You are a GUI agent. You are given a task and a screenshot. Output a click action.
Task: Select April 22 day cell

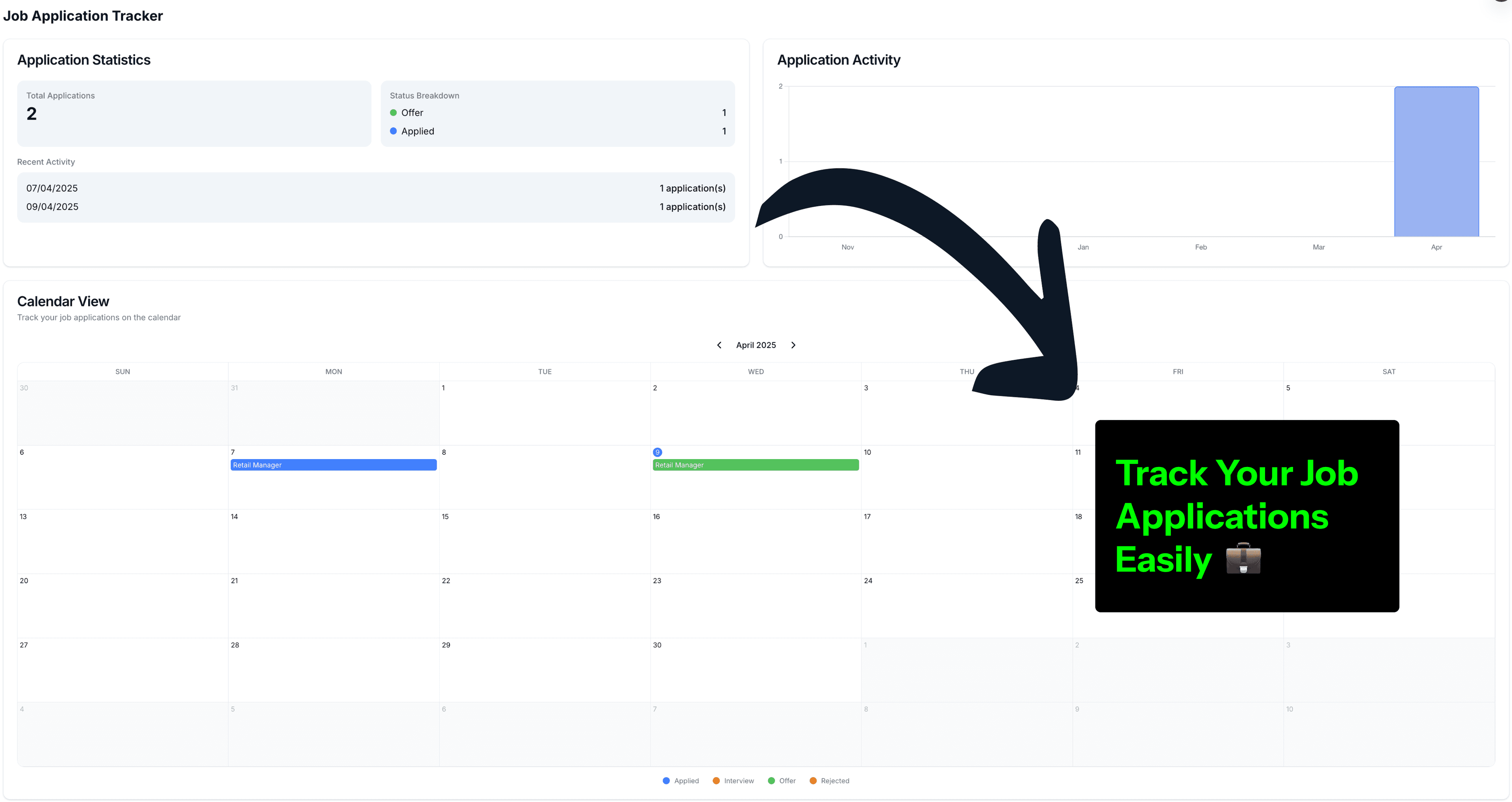[545, 606]
